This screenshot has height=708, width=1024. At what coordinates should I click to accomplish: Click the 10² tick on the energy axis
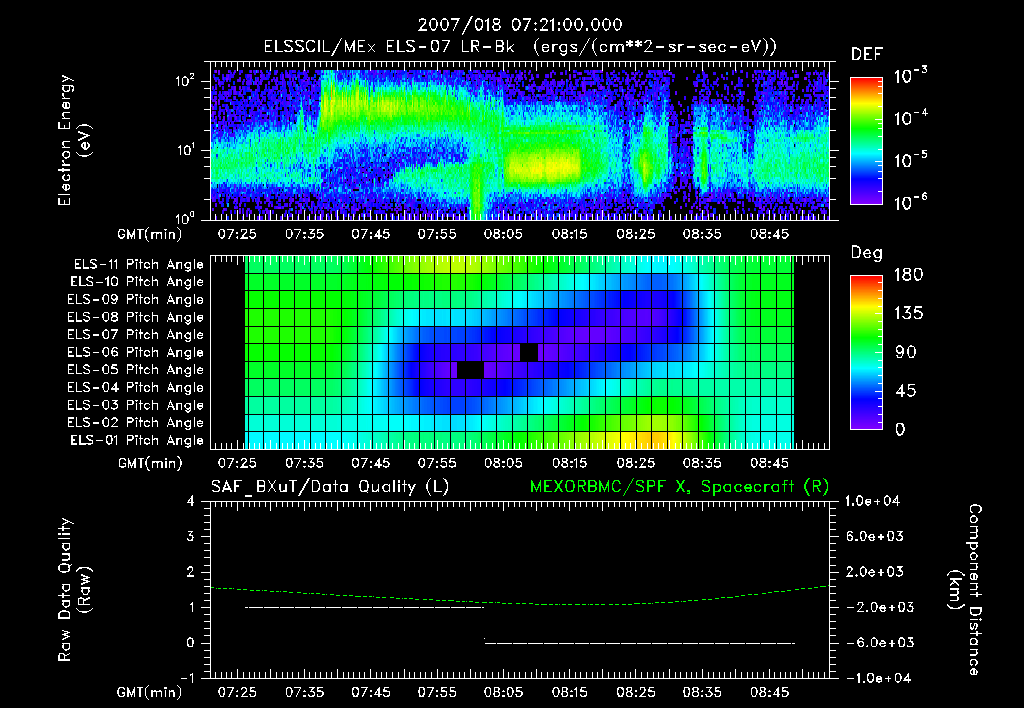tap(185, 80)
